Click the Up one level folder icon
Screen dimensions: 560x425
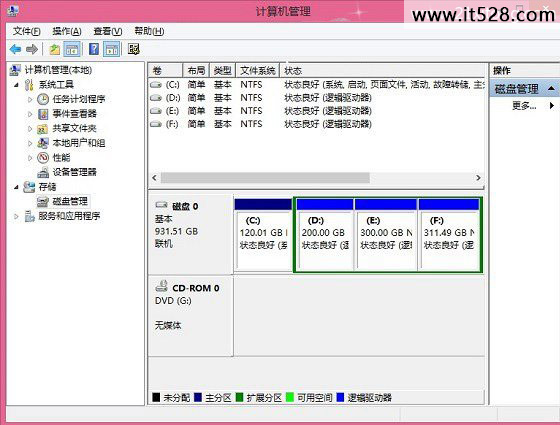coord(55,49)
